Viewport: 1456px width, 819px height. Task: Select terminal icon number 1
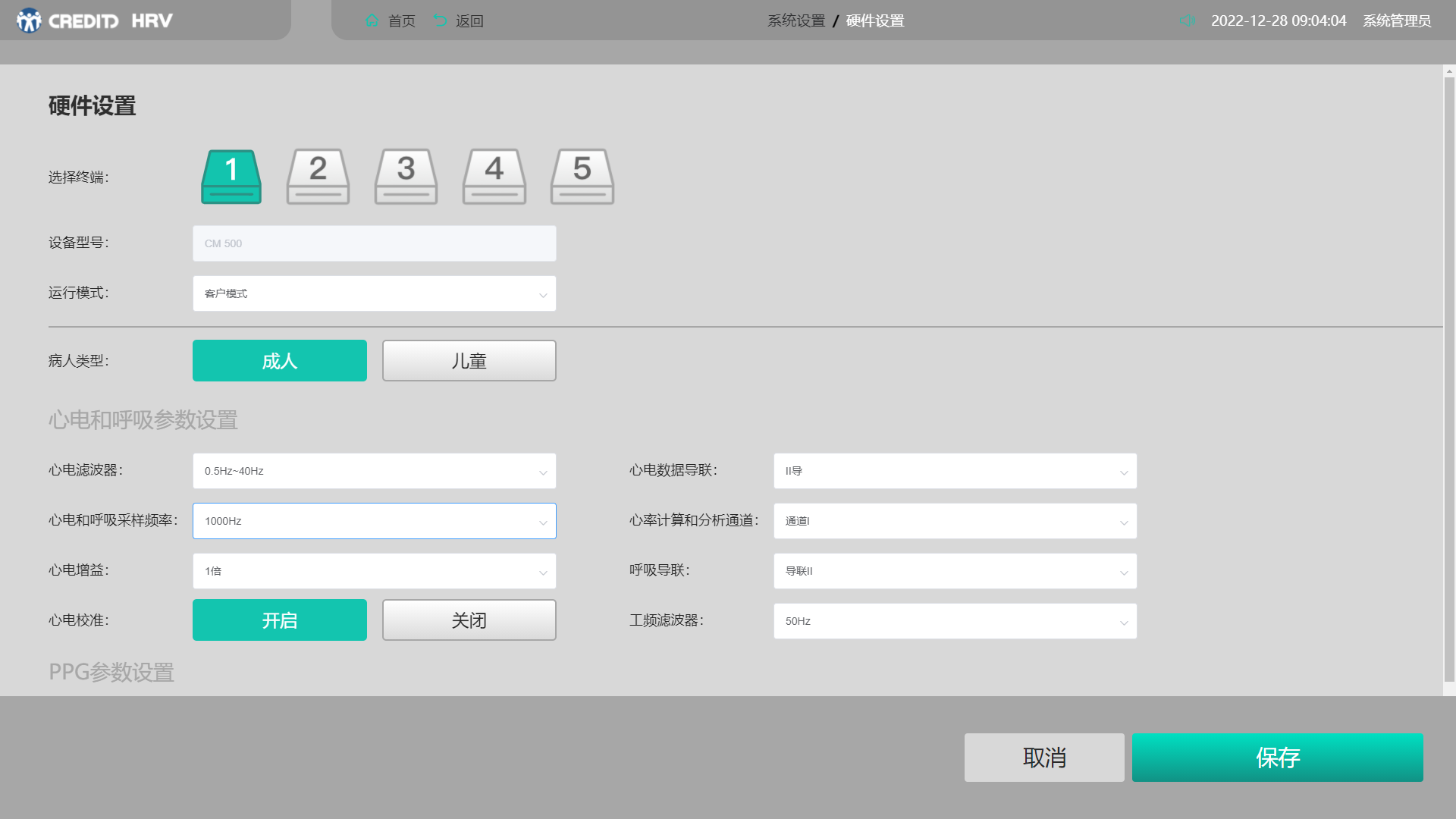(x=231, y=177)
